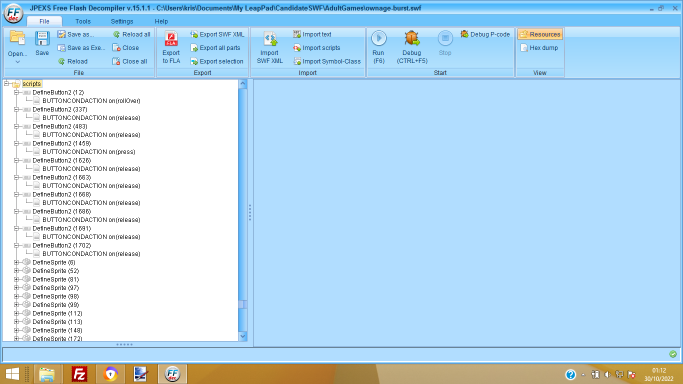The width and height of the screenshot is (683, 384).
Task: Select DefineButton2 (1626) tree item
Action: click(x=61, y=160)
